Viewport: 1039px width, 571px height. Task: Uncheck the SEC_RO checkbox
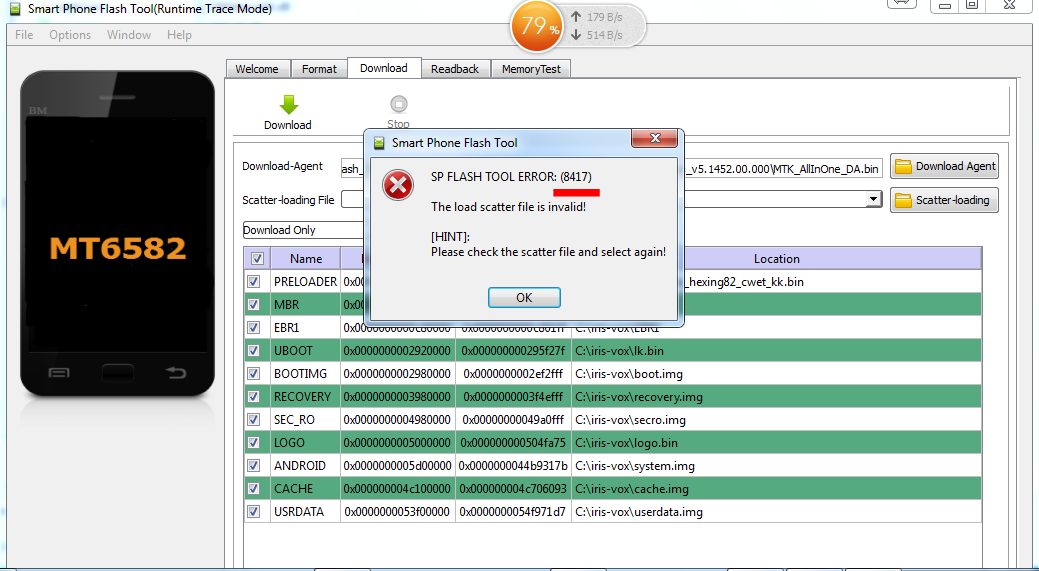[x=253, y=419]
